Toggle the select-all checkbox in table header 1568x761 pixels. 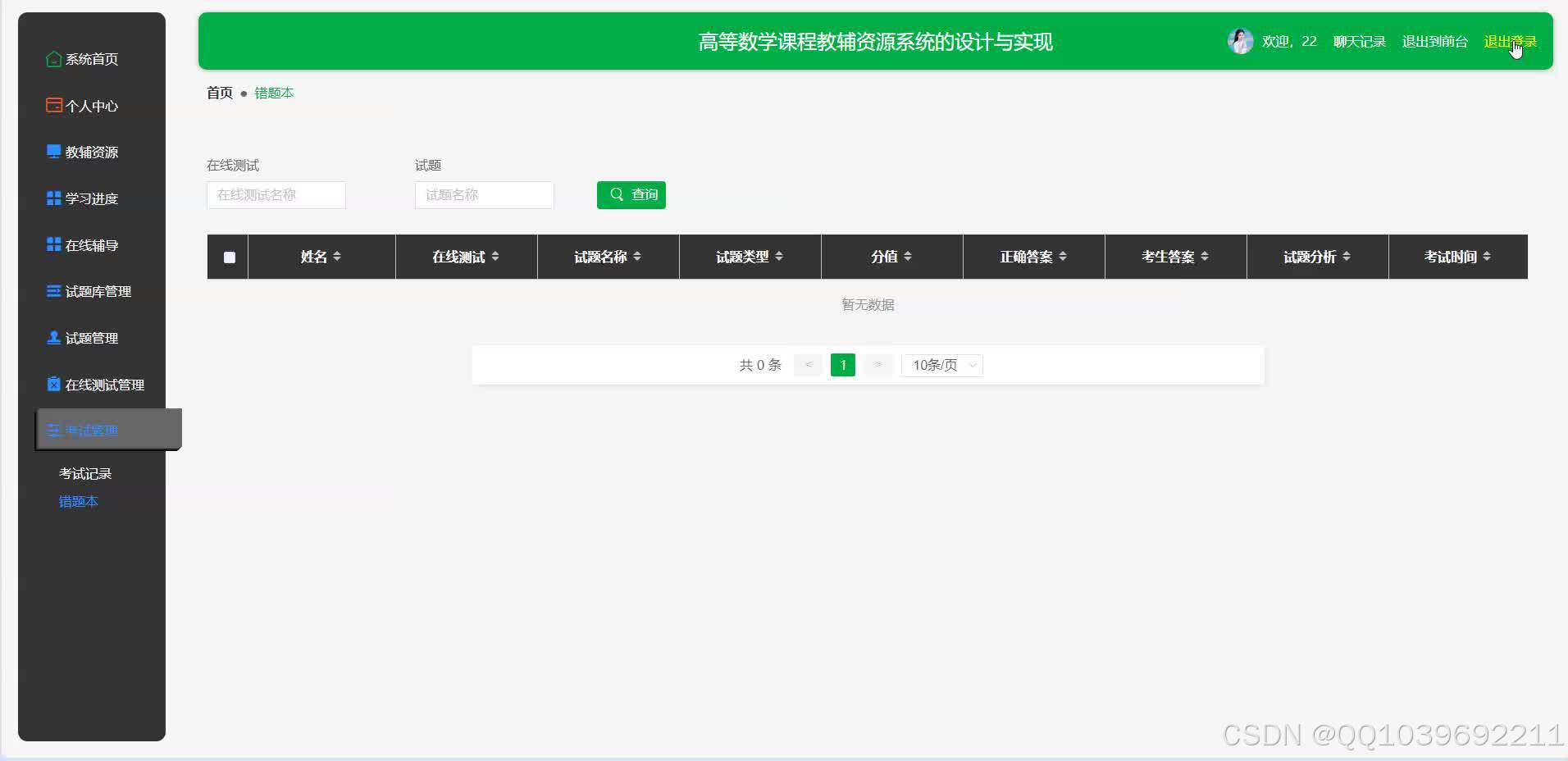tap(229, 257)
